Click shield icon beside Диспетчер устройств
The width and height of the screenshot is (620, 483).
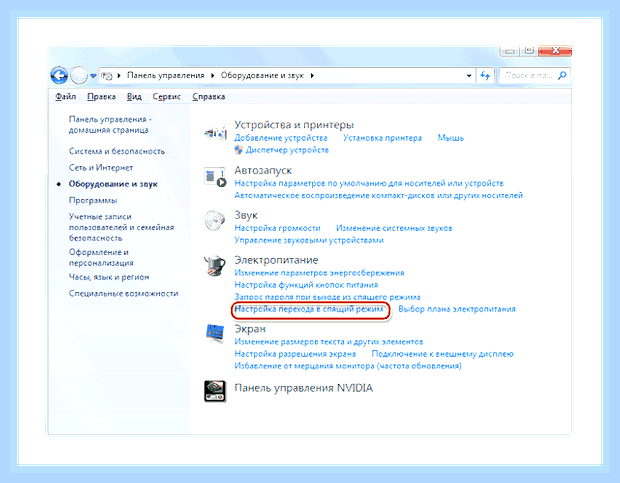click(x=238, y=150)
